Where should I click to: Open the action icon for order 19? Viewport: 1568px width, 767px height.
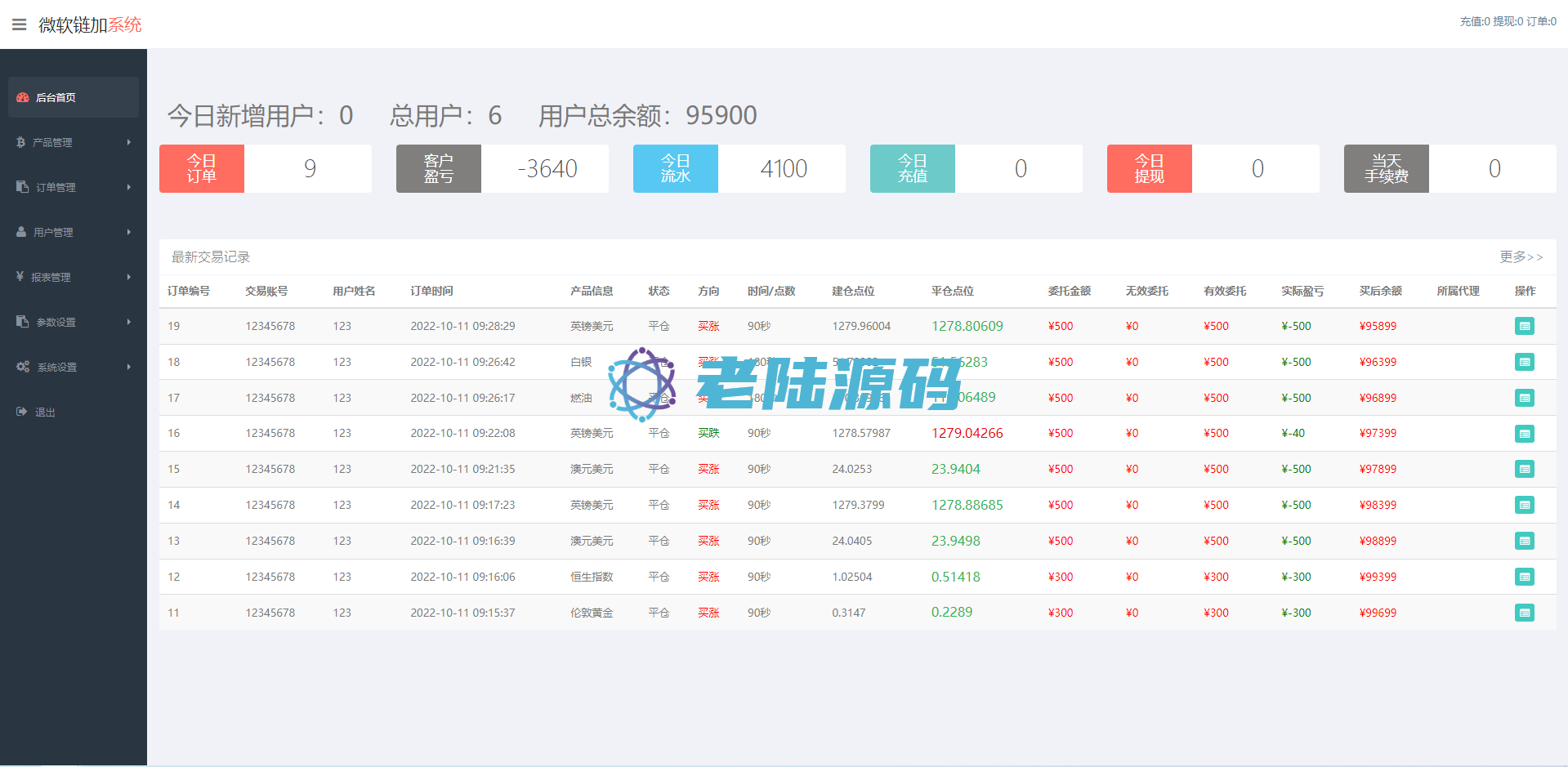[1524, 326]
